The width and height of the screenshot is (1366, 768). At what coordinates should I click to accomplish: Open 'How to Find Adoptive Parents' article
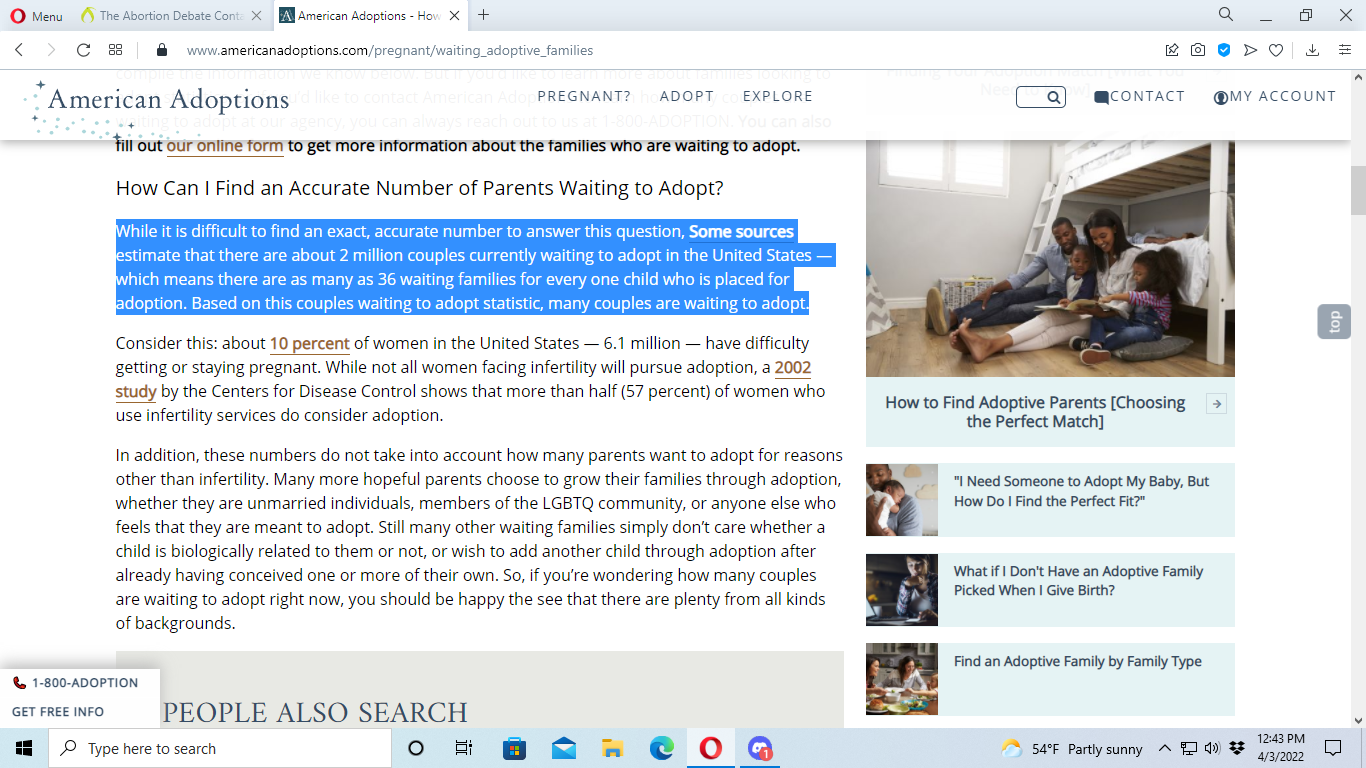click(1035, 412)
